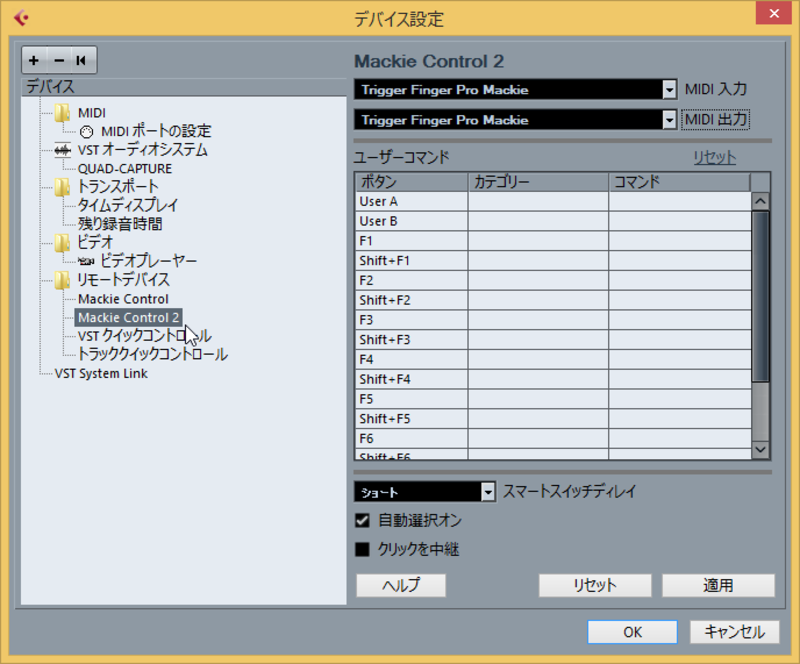Viewport: 800px width, 664px height.
Task: Click the MIDI folder icon
Action: coord(62,113)
